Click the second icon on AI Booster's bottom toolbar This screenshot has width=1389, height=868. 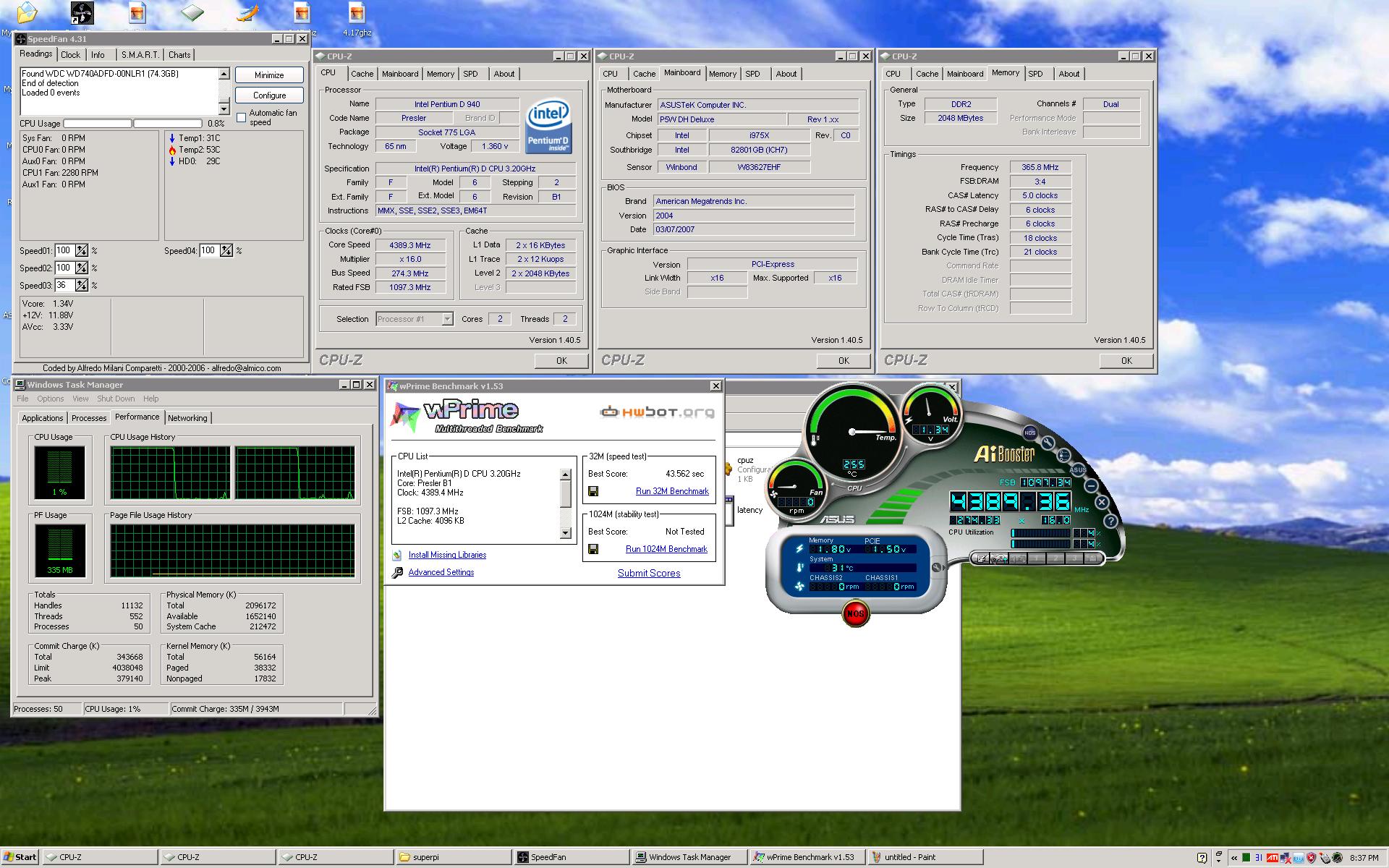point(999,558)
